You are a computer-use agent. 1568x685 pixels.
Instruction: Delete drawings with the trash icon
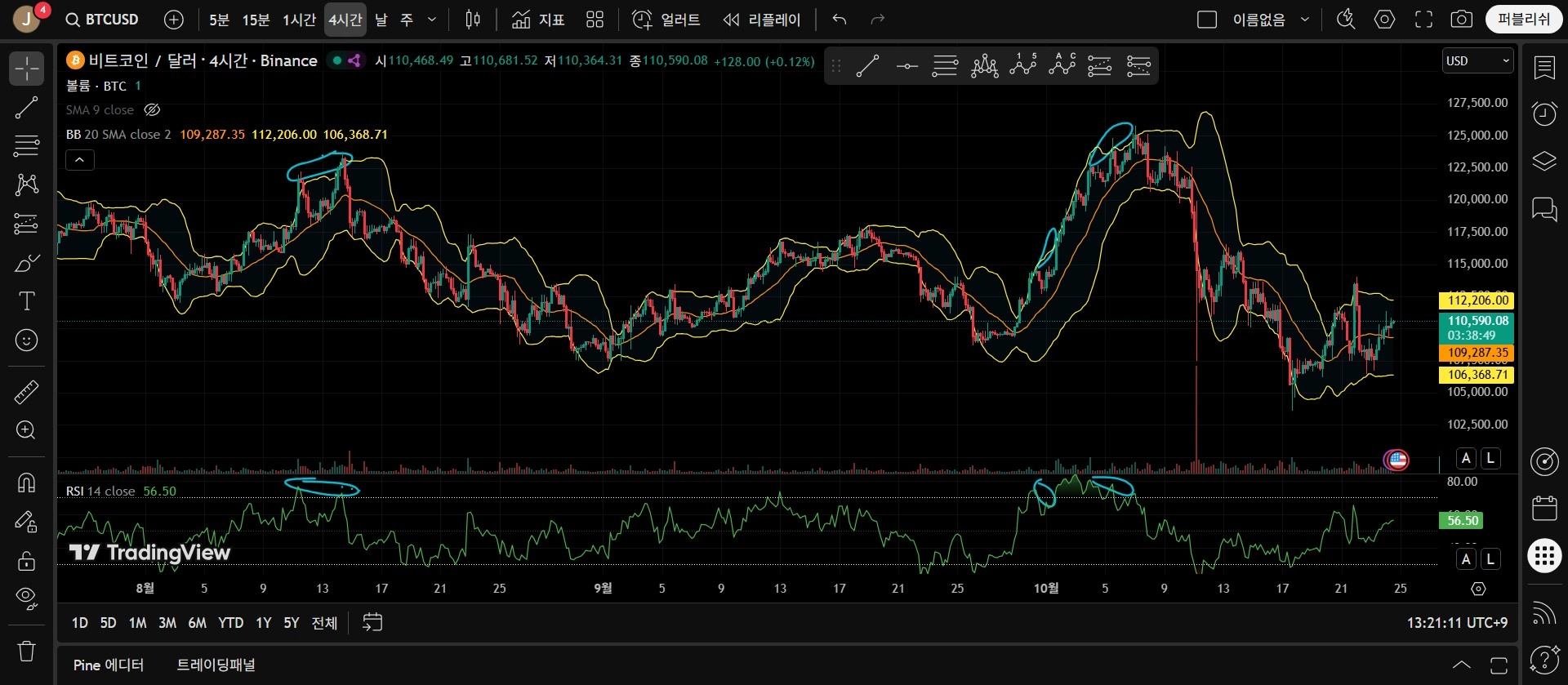(x=26, y=651)
